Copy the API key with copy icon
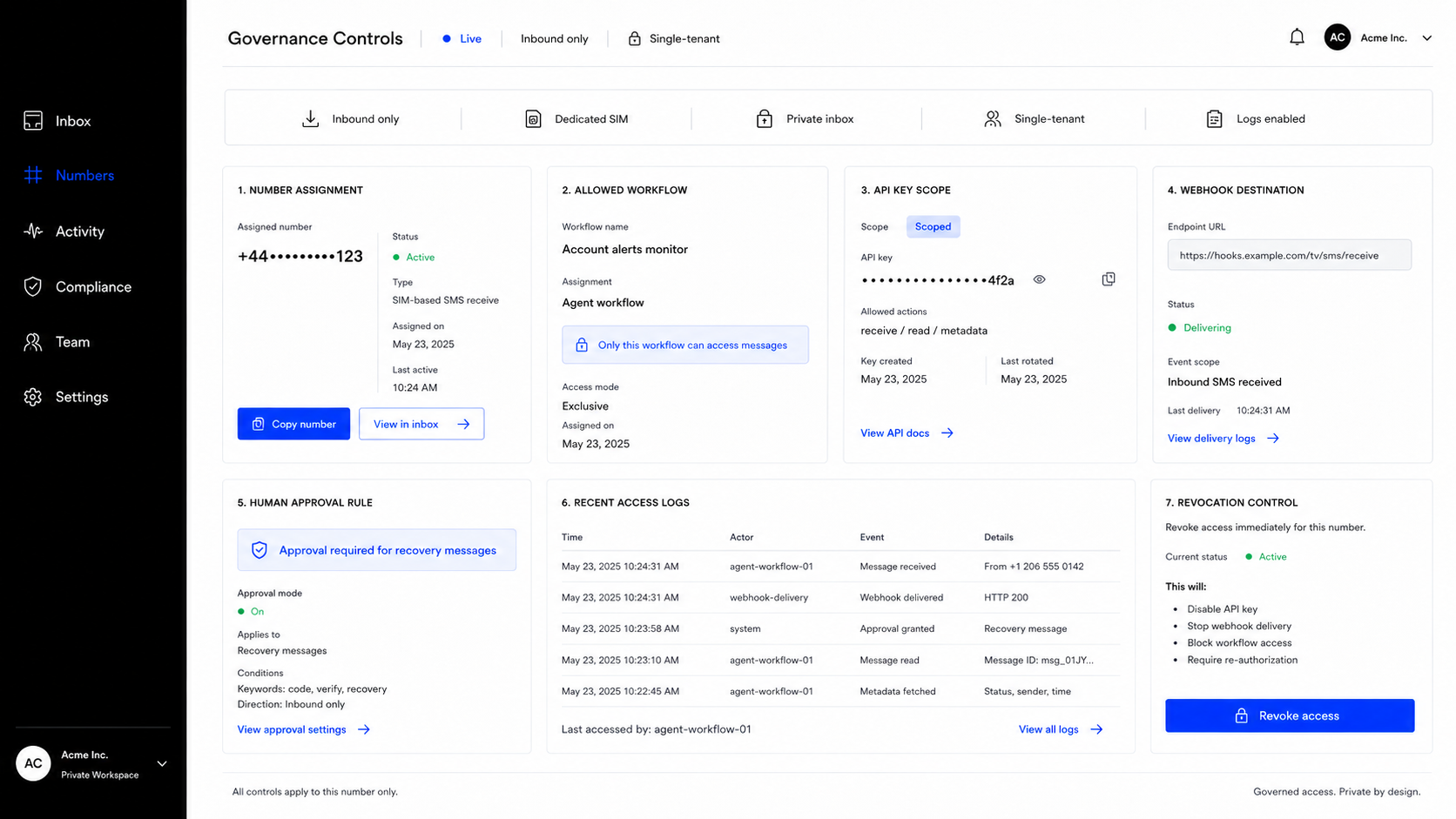This screenshot has height=819, width=1456. click(1108, 279)
